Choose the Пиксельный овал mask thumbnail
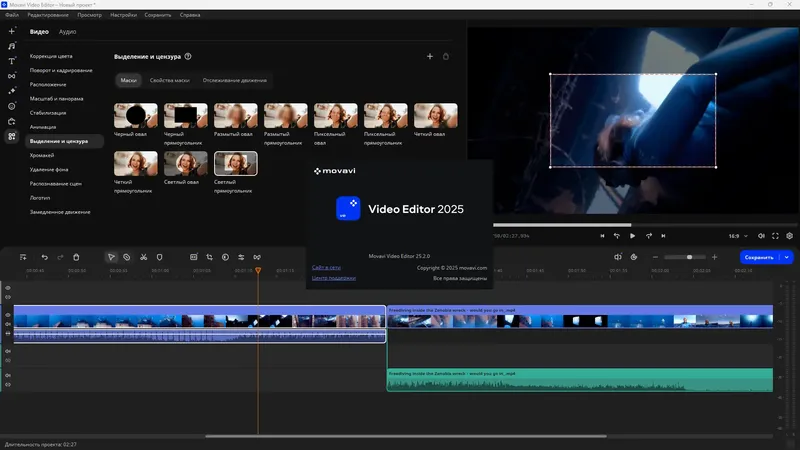The image size is (800, 450). click(336, 115)
